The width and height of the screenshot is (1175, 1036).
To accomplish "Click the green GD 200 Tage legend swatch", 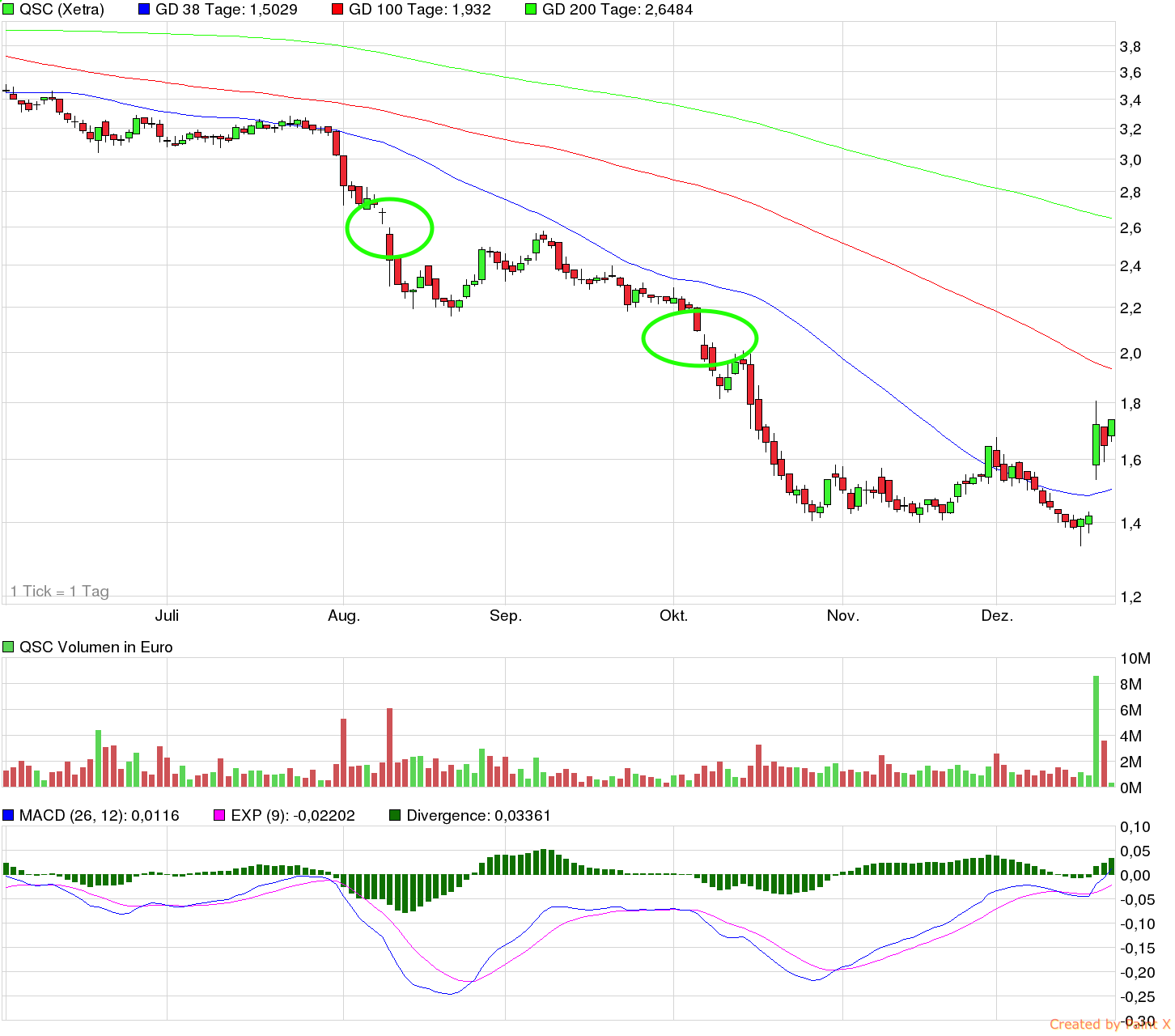I will pos(532,10).
